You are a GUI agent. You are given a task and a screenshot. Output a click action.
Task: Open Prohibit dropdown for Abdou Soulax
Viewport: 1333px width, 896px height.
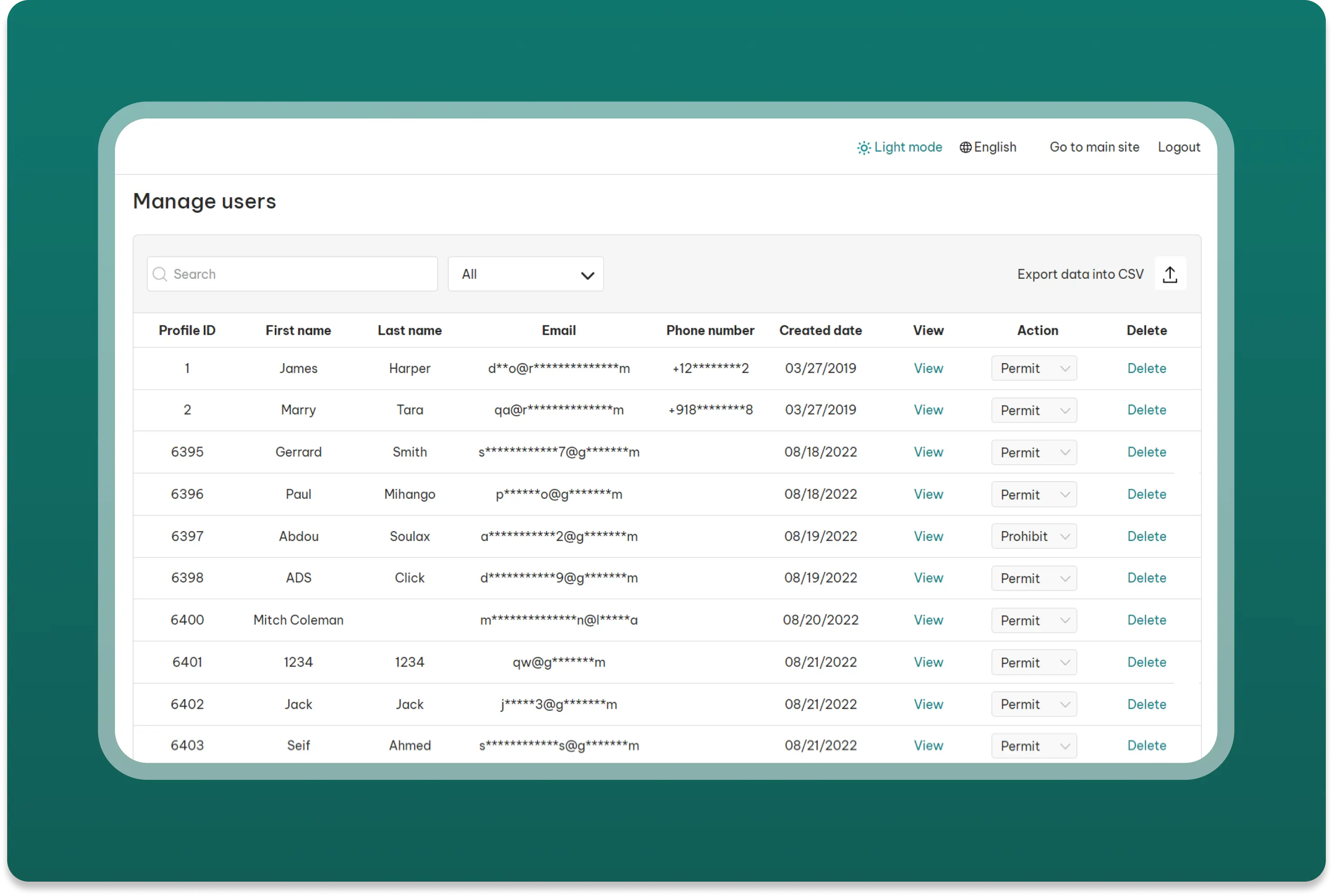coord(1033,536)
